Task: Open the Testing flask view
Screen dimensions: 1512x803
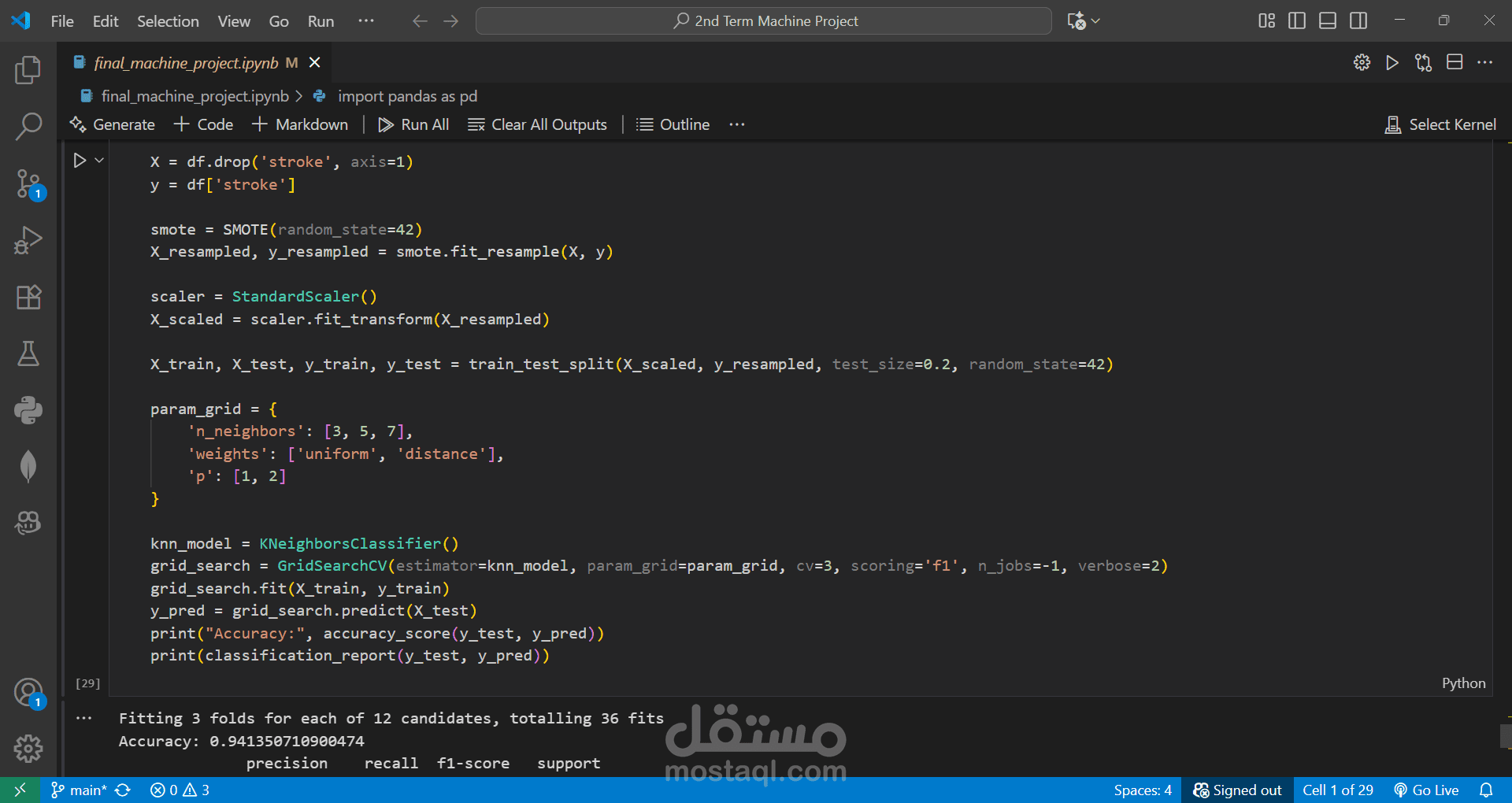Action: (x=28, y=354)
